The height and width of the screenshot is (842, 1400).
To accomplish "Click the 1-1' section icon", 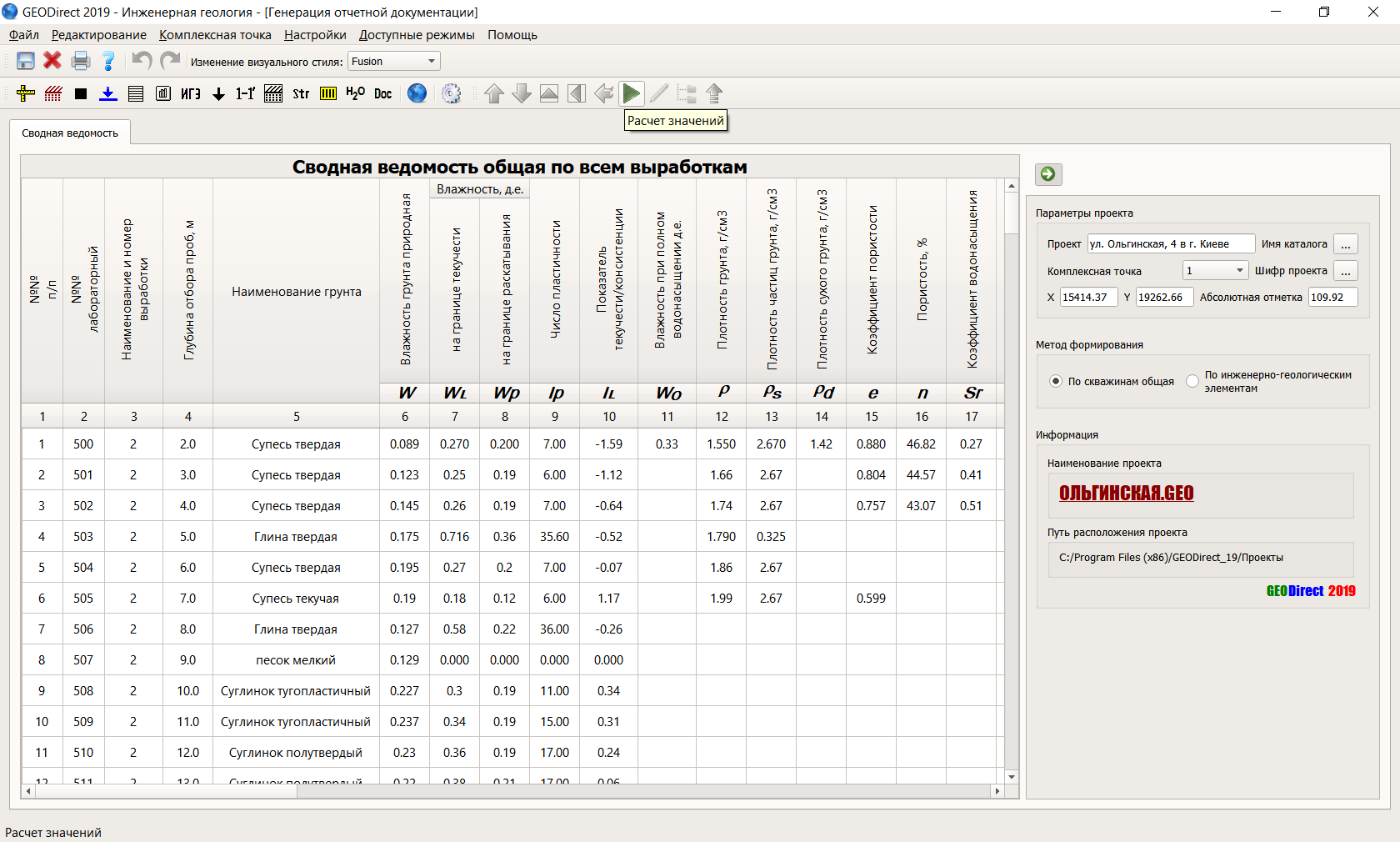I will point(245,93).
